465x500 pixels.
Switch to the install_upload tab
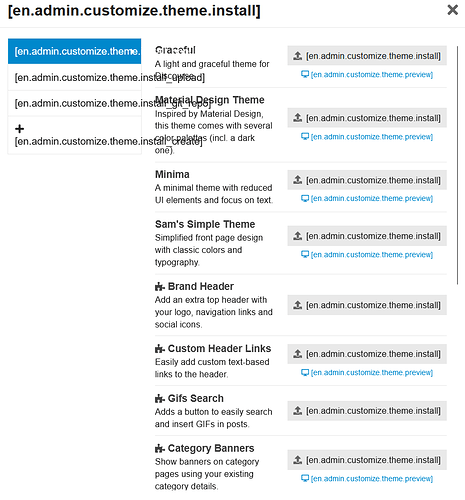pos(74,77)
